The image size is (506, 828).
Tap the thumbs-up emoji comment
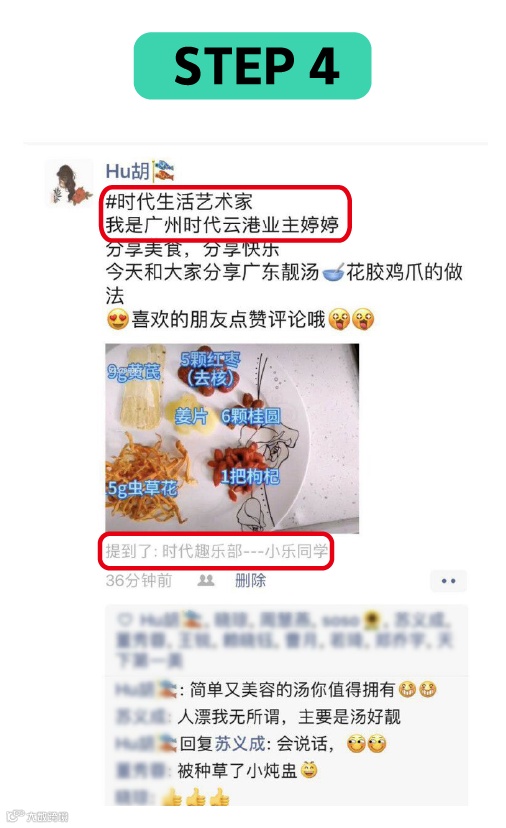click(x=195, y=797)
